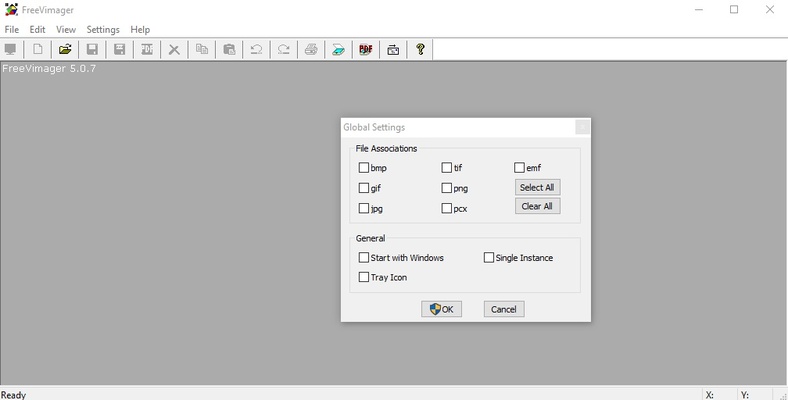Click the Print toolbar icon

click(311, 49)
